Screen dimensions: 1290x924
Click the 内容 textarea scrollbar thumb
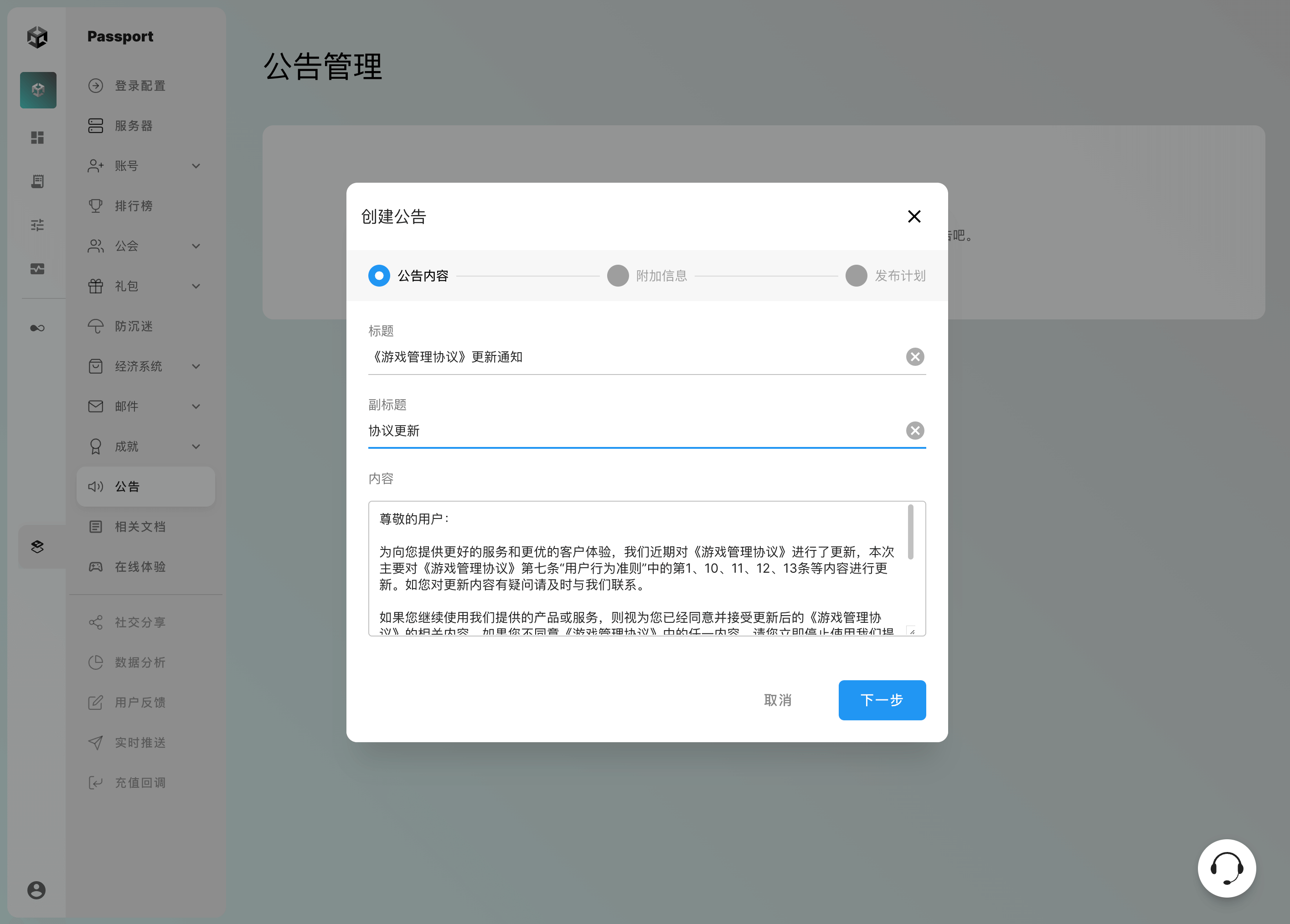tap(910, 532)
